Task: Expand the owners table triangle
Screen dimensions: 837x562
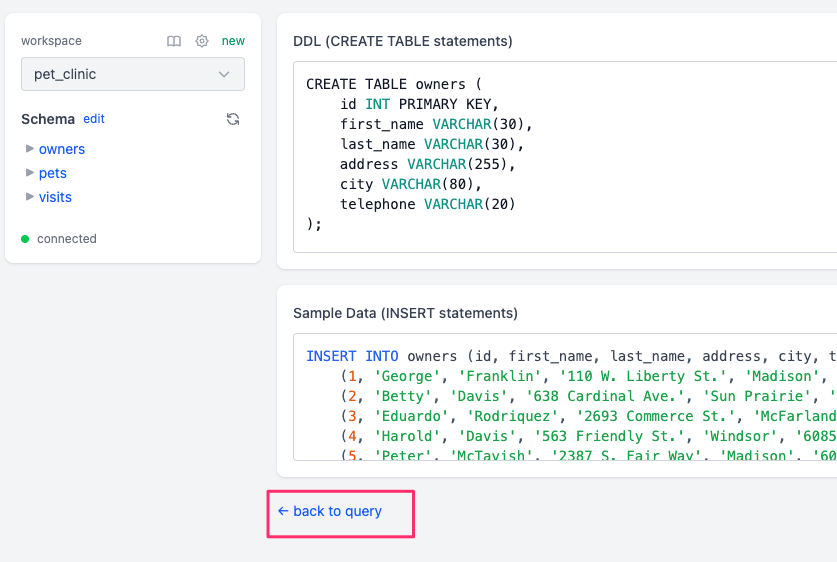Action: pyautogui.click(x=30, y=149)
